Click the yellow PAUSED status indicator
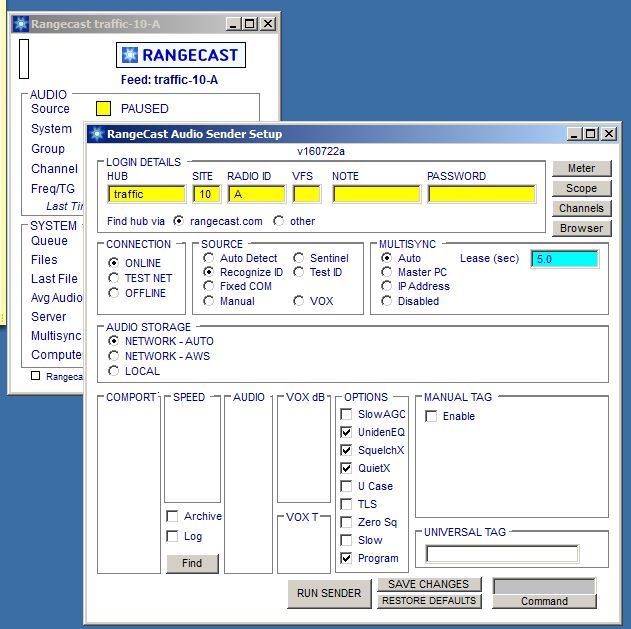 (x=103, y=108)
